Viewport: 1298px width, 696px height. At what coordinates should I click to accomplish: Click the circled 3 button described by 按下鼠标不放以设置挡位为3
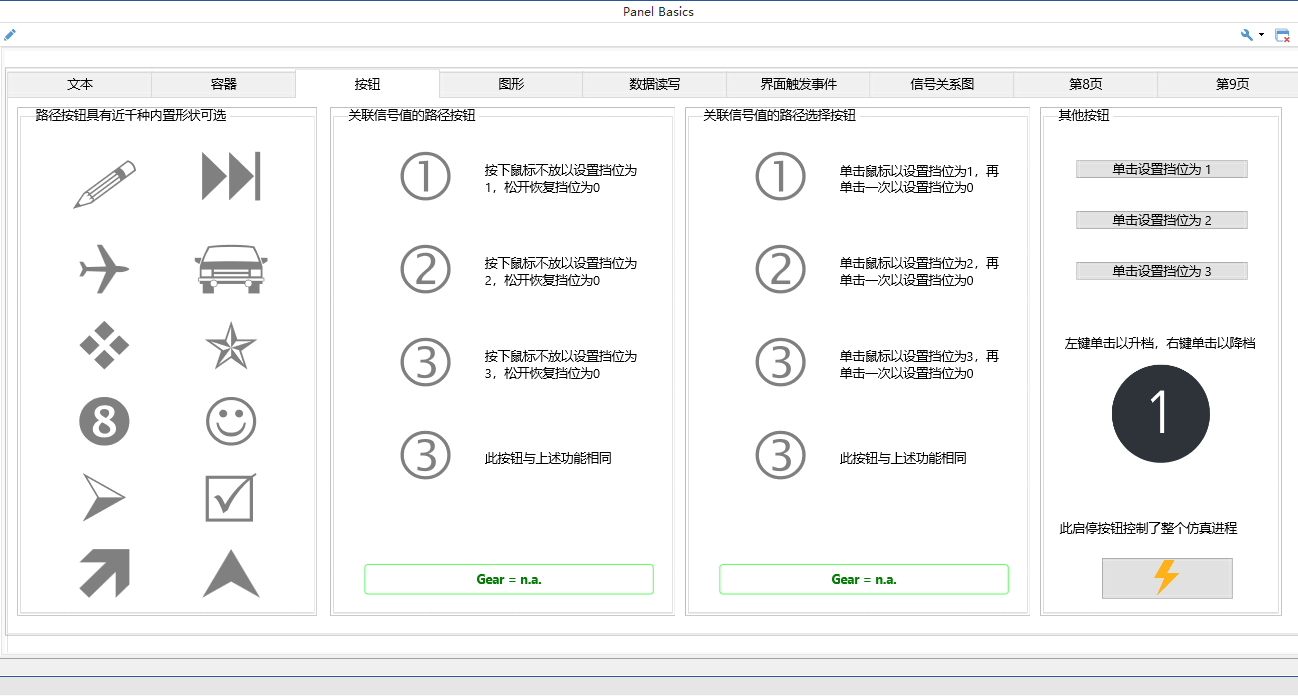pos(426,362)
